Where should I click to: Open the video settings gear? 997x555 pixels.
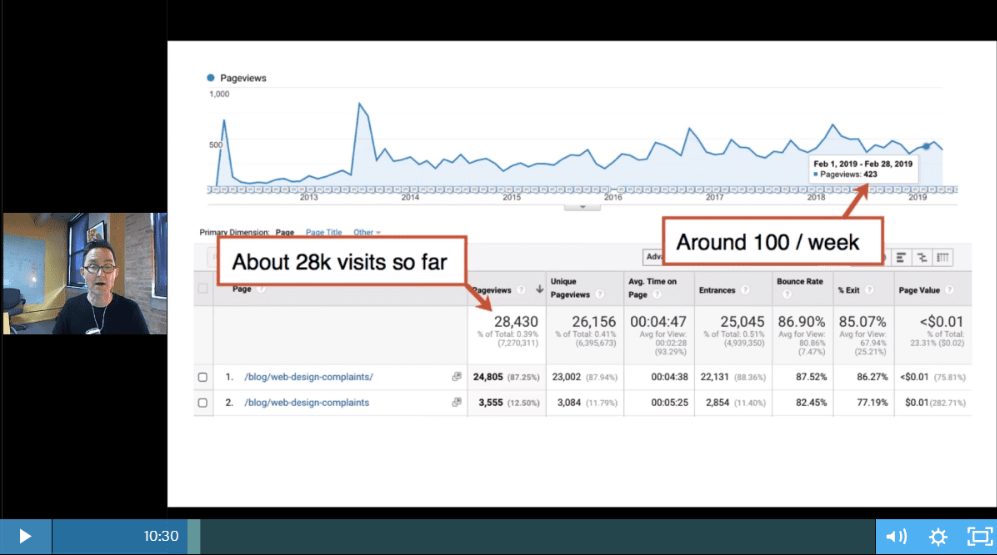[938, 537]
